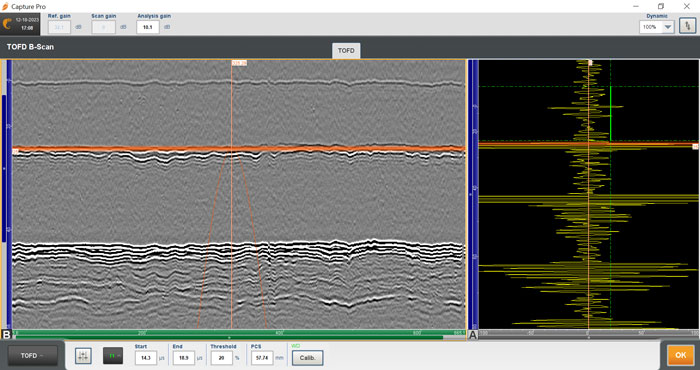Click the B view label icon under the B-Scan
The image size is (700, 370).
coord(6,335)
